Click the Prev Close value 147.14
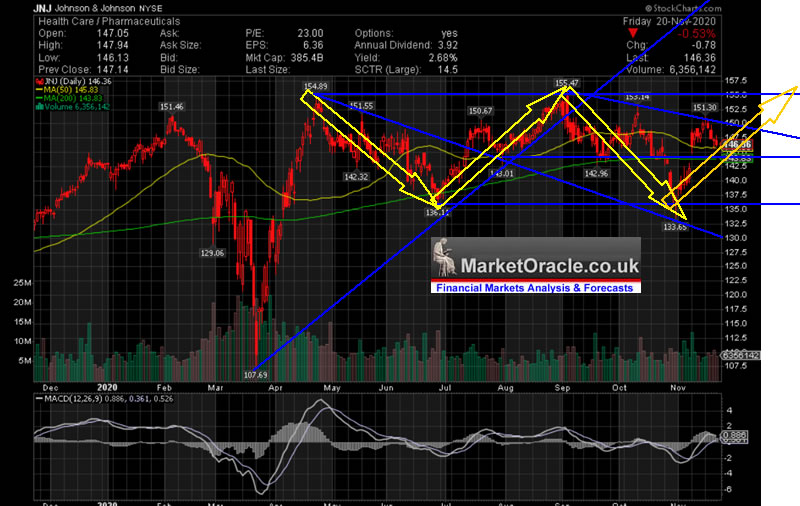Screen dimensions: 800x506 tap(113, 69)
